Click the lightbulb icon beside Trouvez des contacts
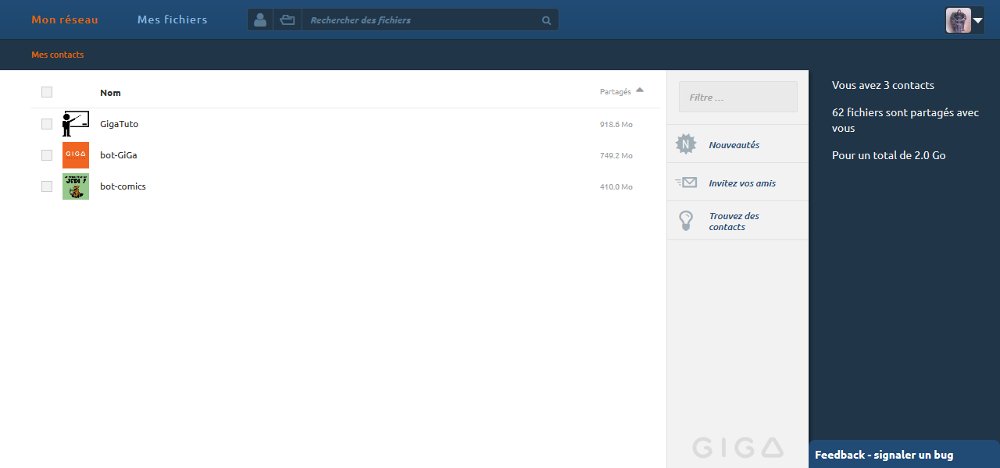 686,221
